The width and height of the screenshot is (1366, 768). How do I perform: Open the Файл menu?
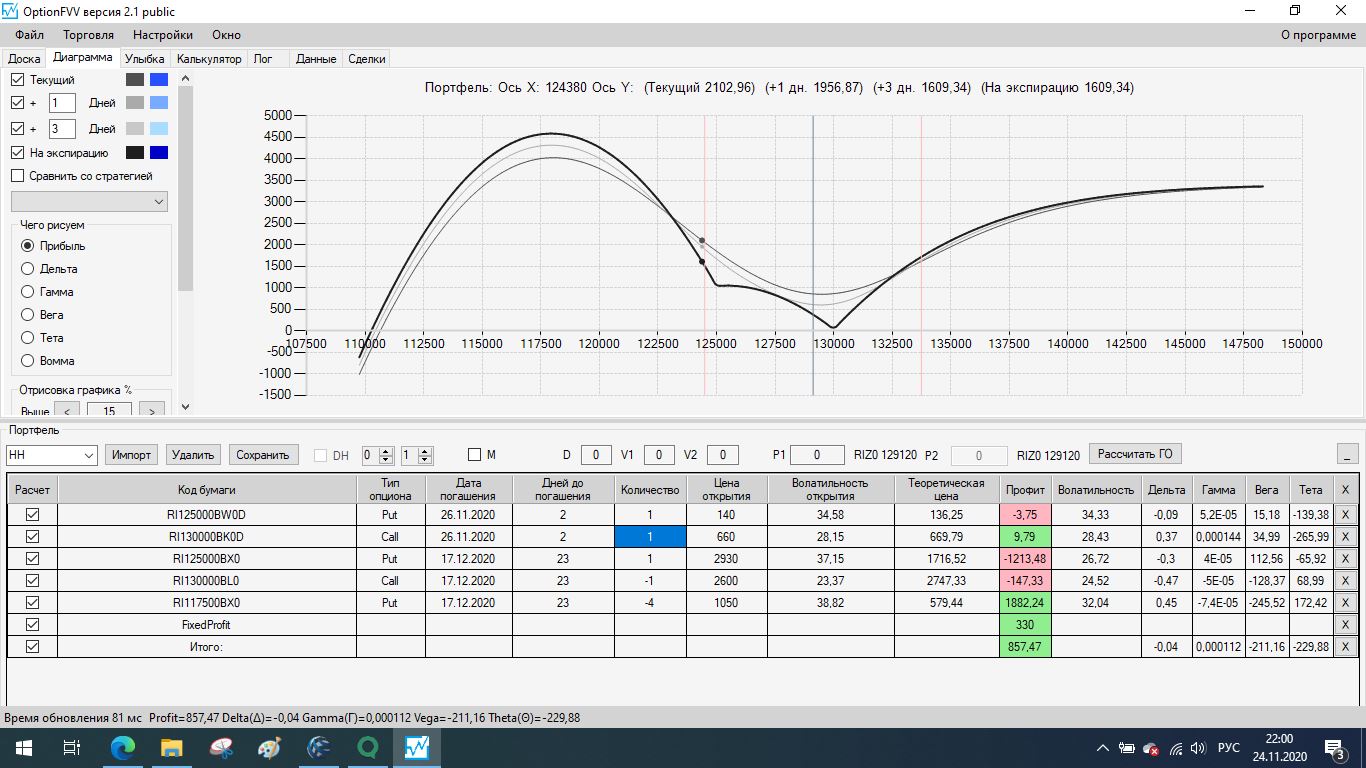[29, 35]
